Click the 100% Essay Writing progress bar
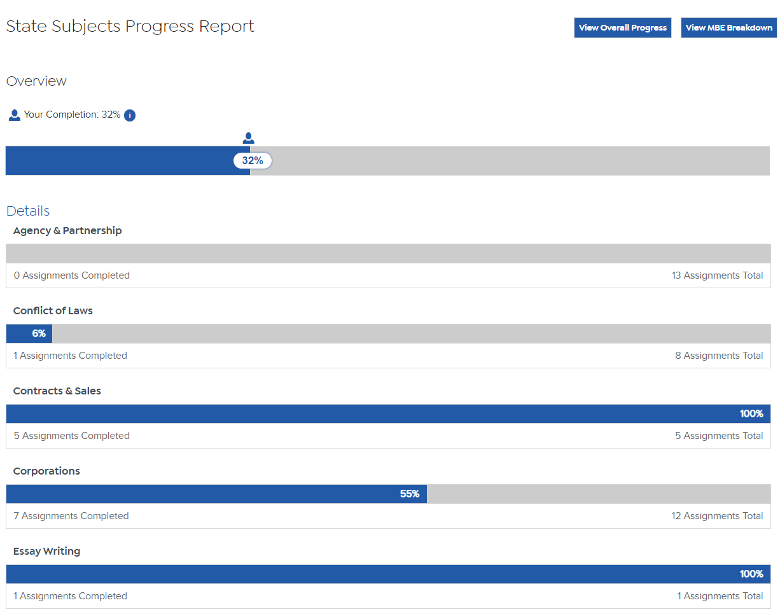This screenshot has width=780, height=615. 388,574
